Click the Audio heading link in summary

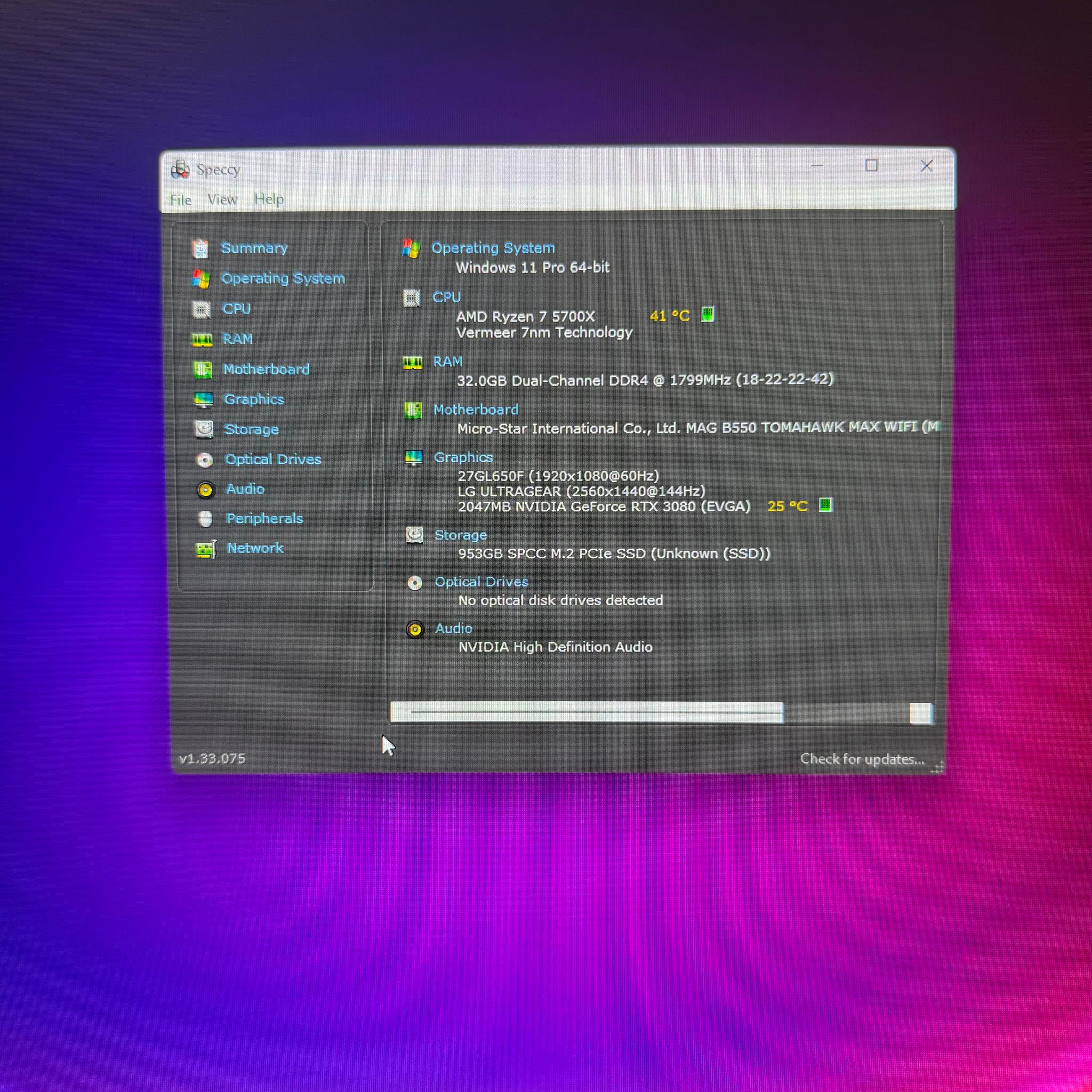pyautogui.click(x=454, y=628)
